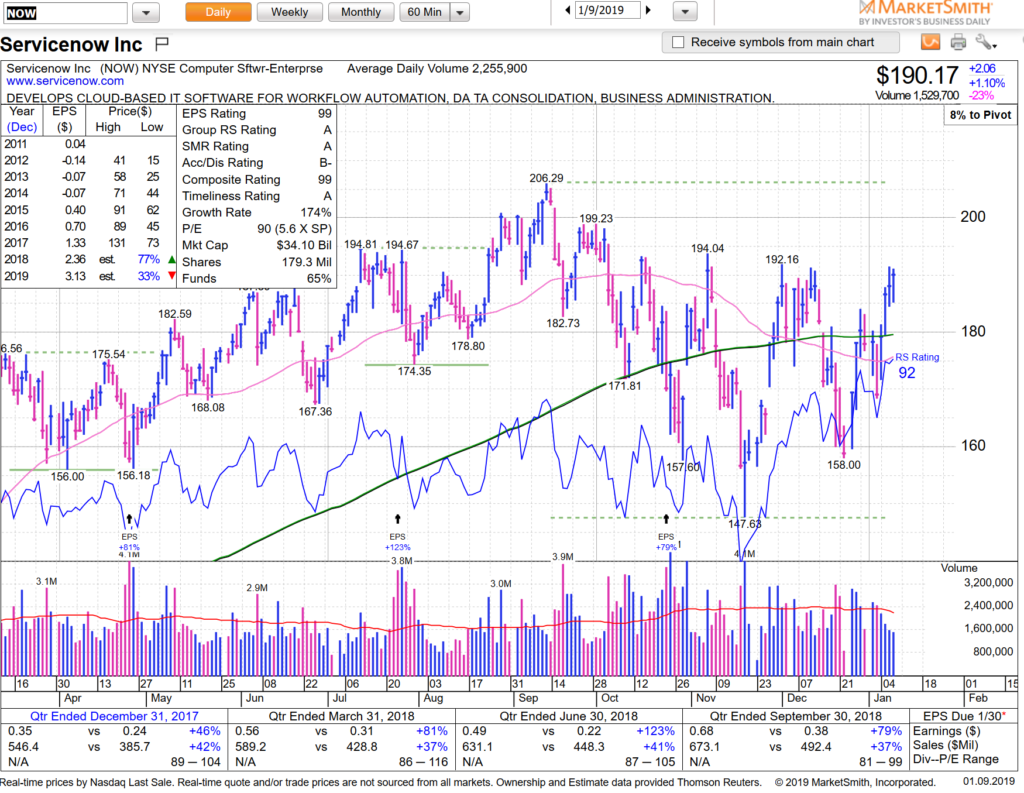Image resolution: width=1024 pixels, height=793 pixels.
Task: Click the 192.16 price label on chart
Action: click(782, 259)
